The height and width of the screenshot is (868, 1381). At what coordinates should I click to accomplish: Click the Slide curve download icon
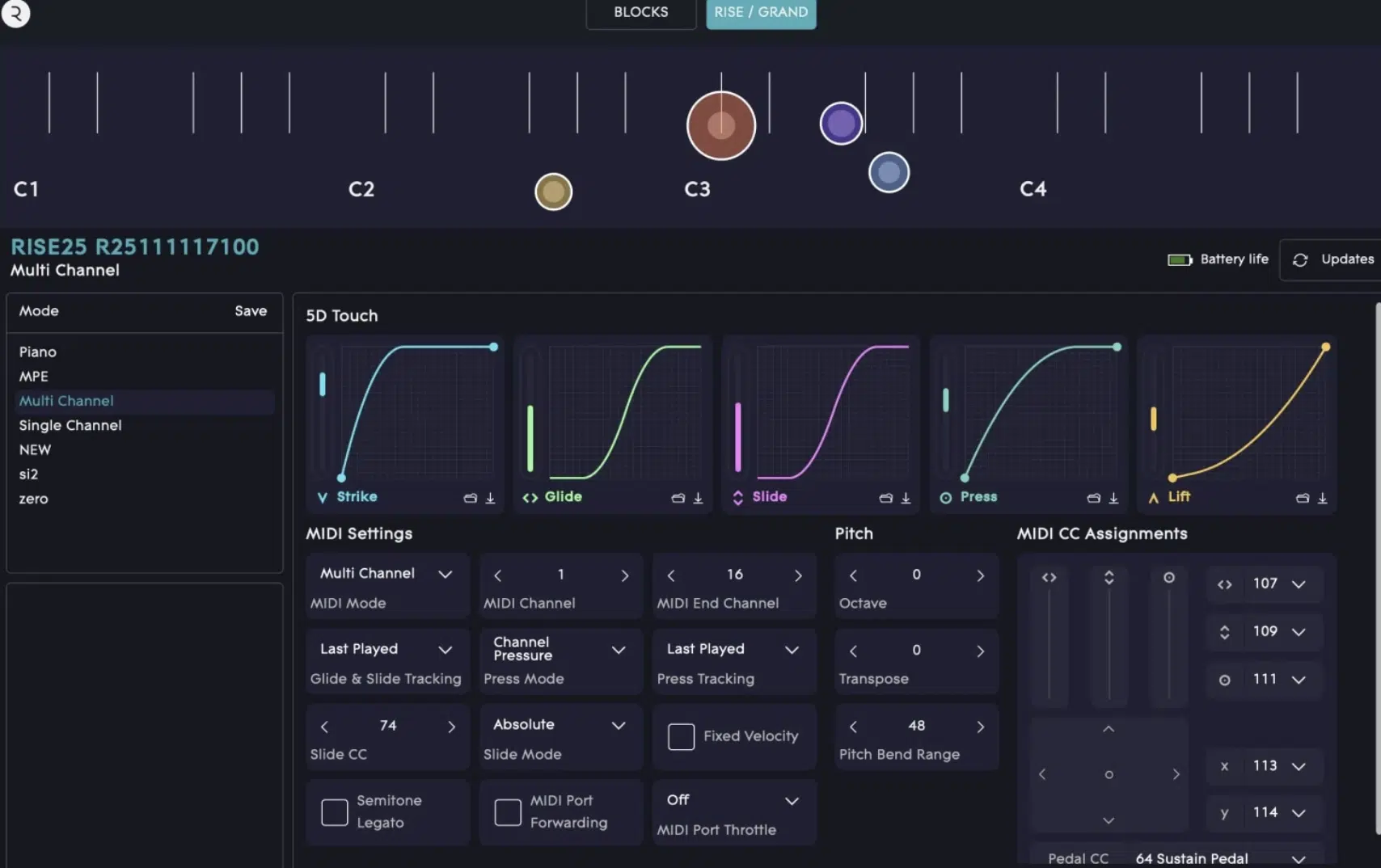click(x=906, y=498)
